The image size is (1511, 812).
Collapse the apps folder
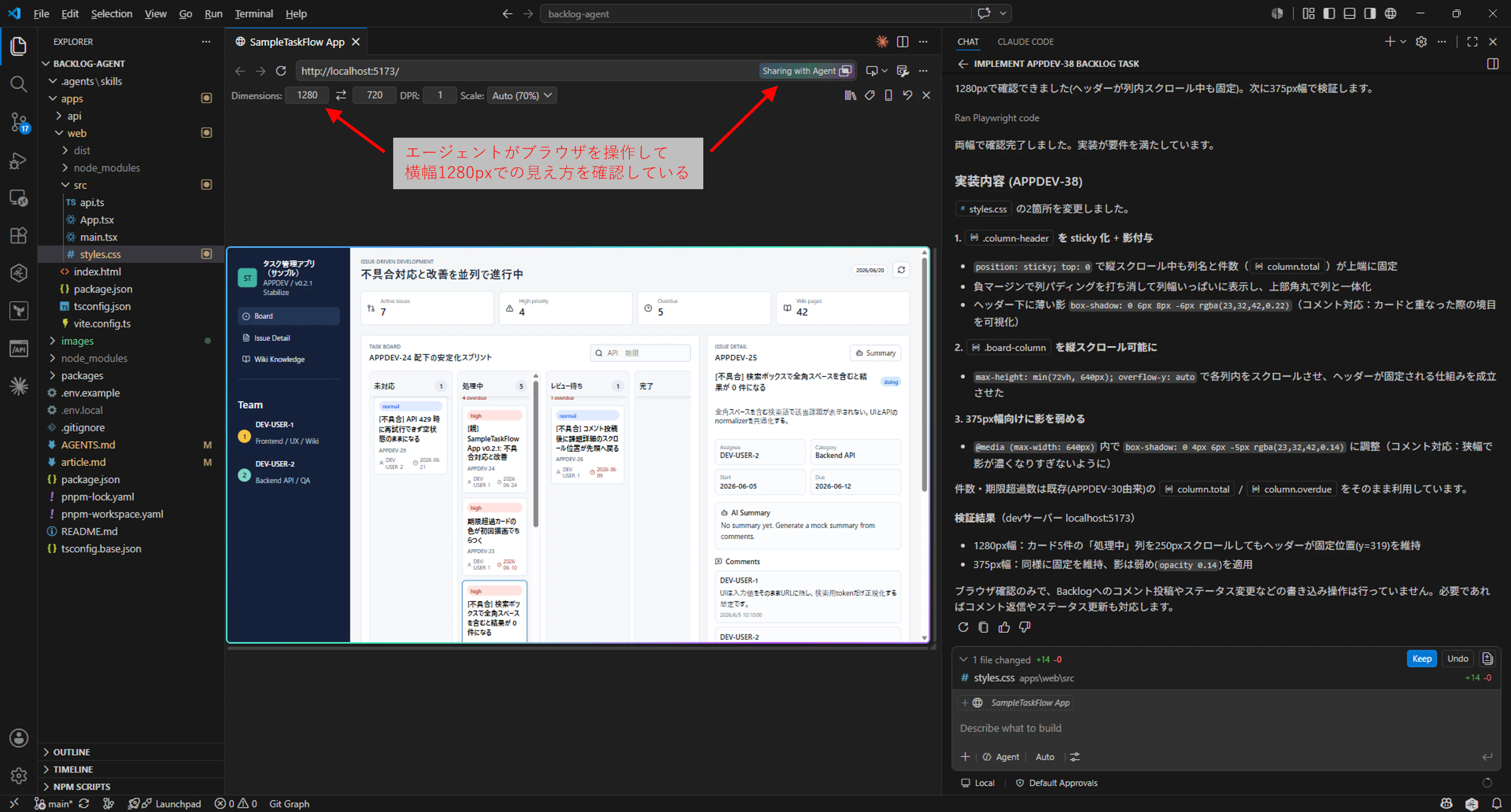130,99
